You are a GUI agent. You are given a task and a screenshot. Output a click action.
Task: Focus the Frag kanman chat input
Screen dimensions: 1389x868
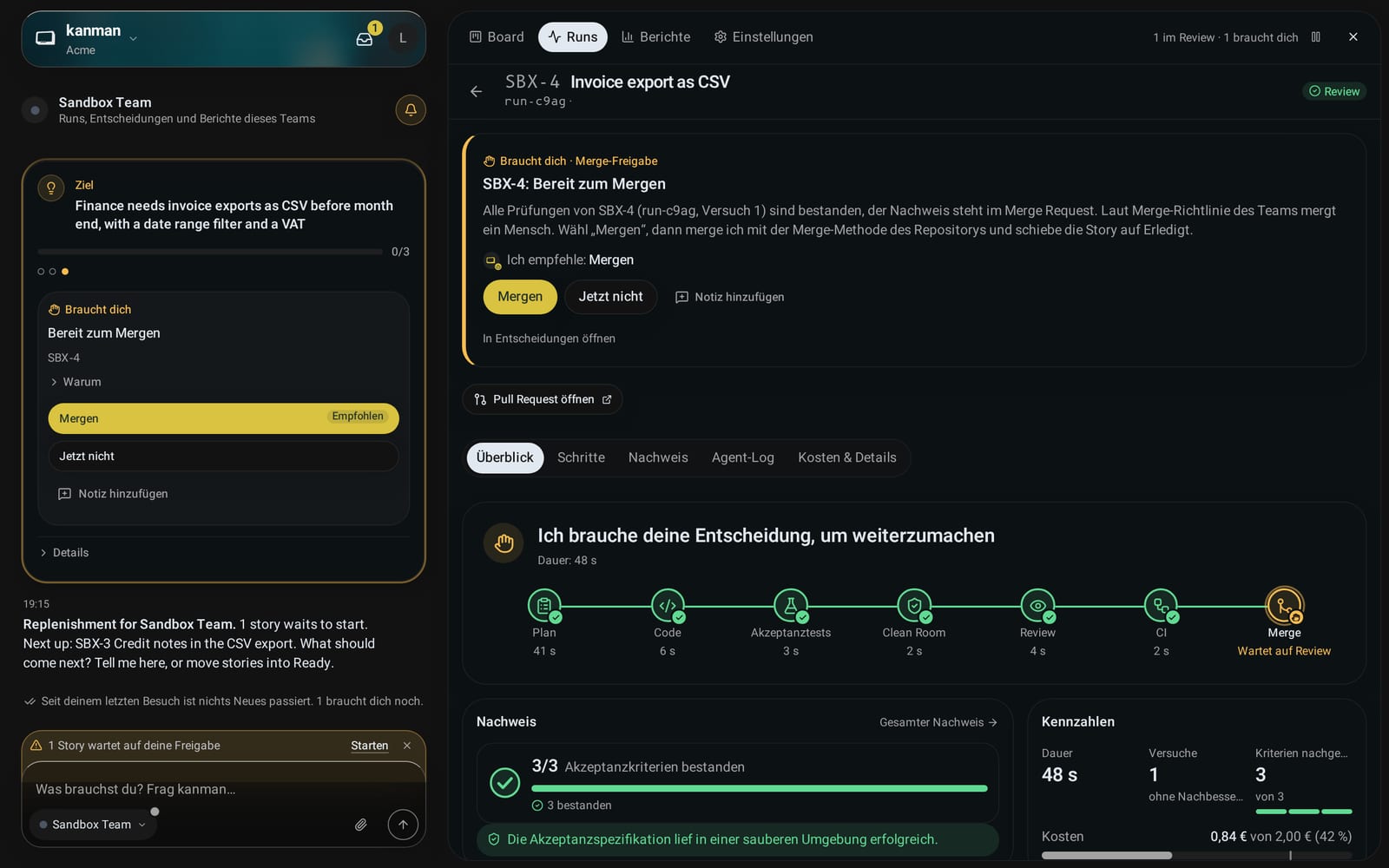pyautogui.click(x=224, y=789)
